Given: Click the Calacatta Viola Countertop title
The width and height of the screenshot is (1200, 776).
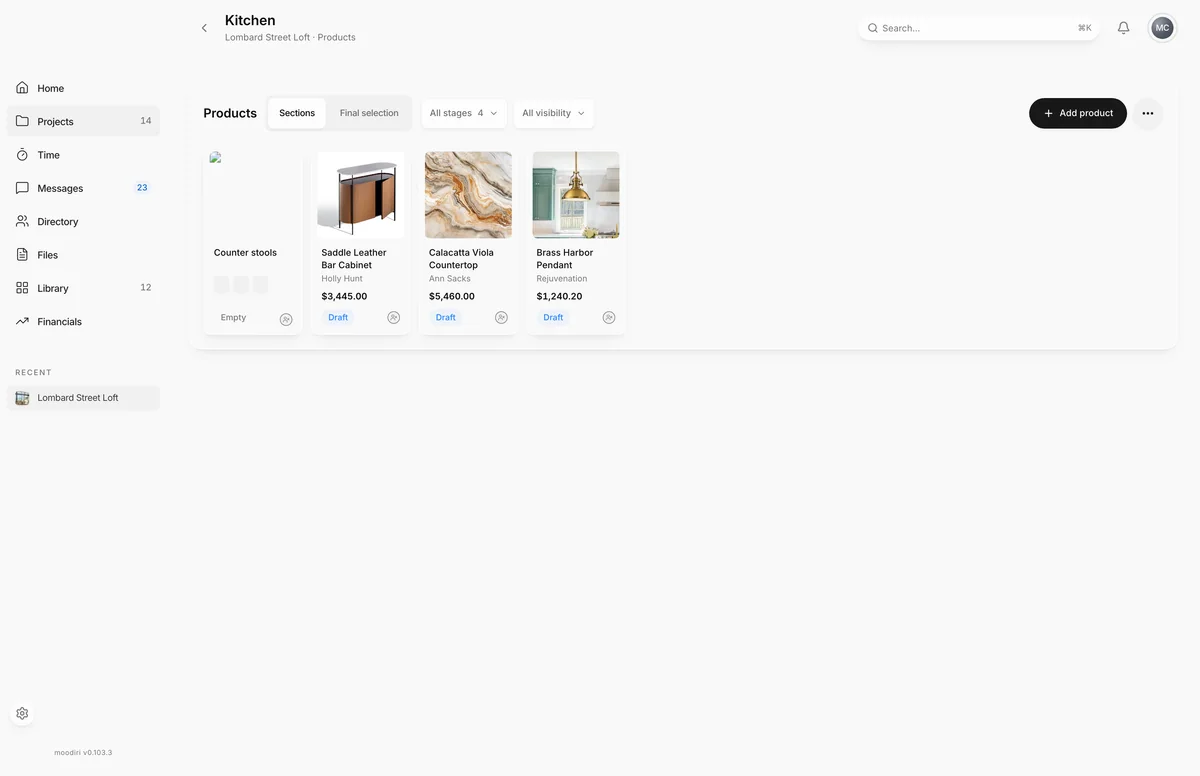Looking at the screenshot, I should coord(461,259).
